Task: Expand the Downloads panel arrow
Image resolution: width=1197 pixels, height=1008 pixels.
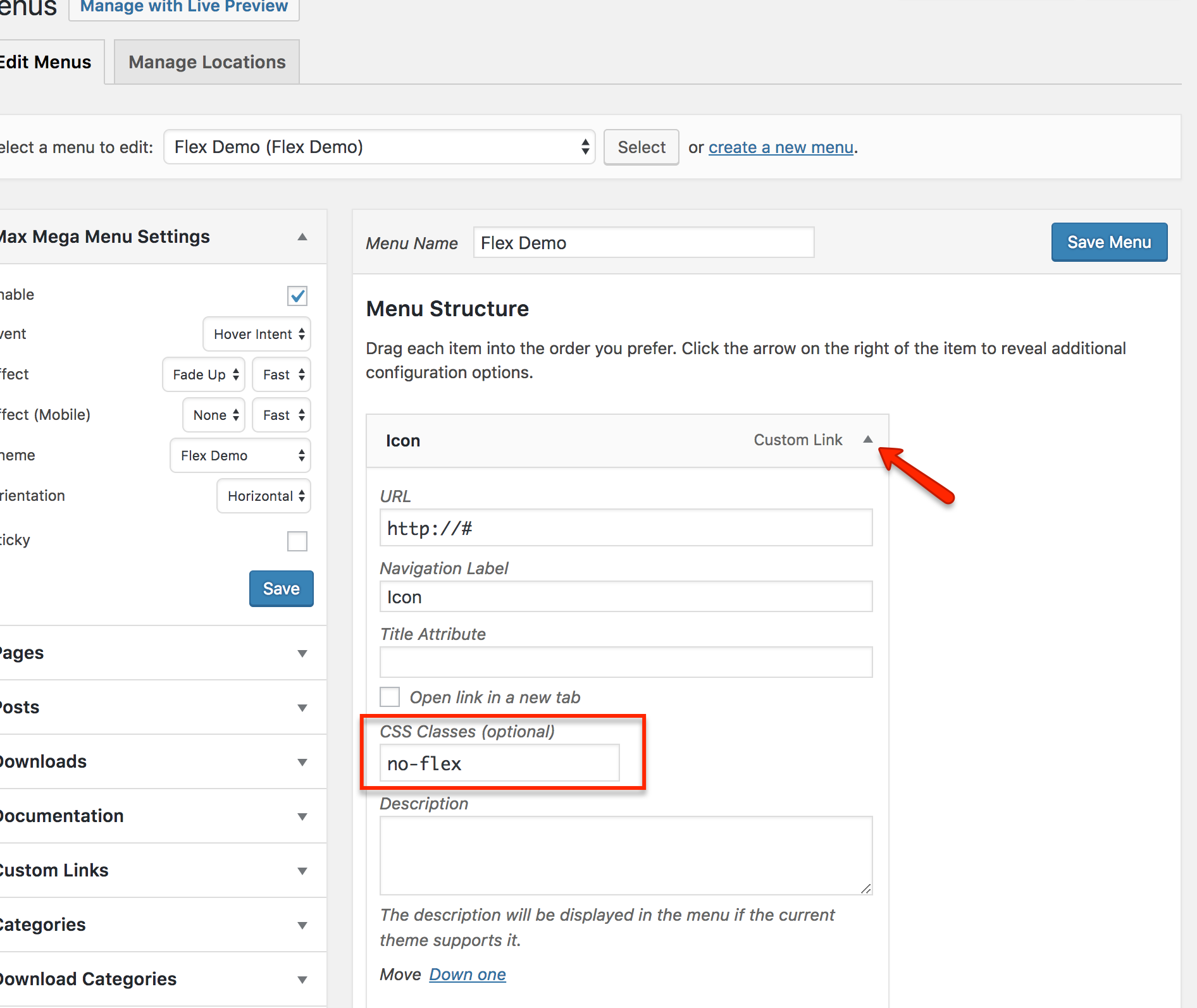Action: pos(302,762)
